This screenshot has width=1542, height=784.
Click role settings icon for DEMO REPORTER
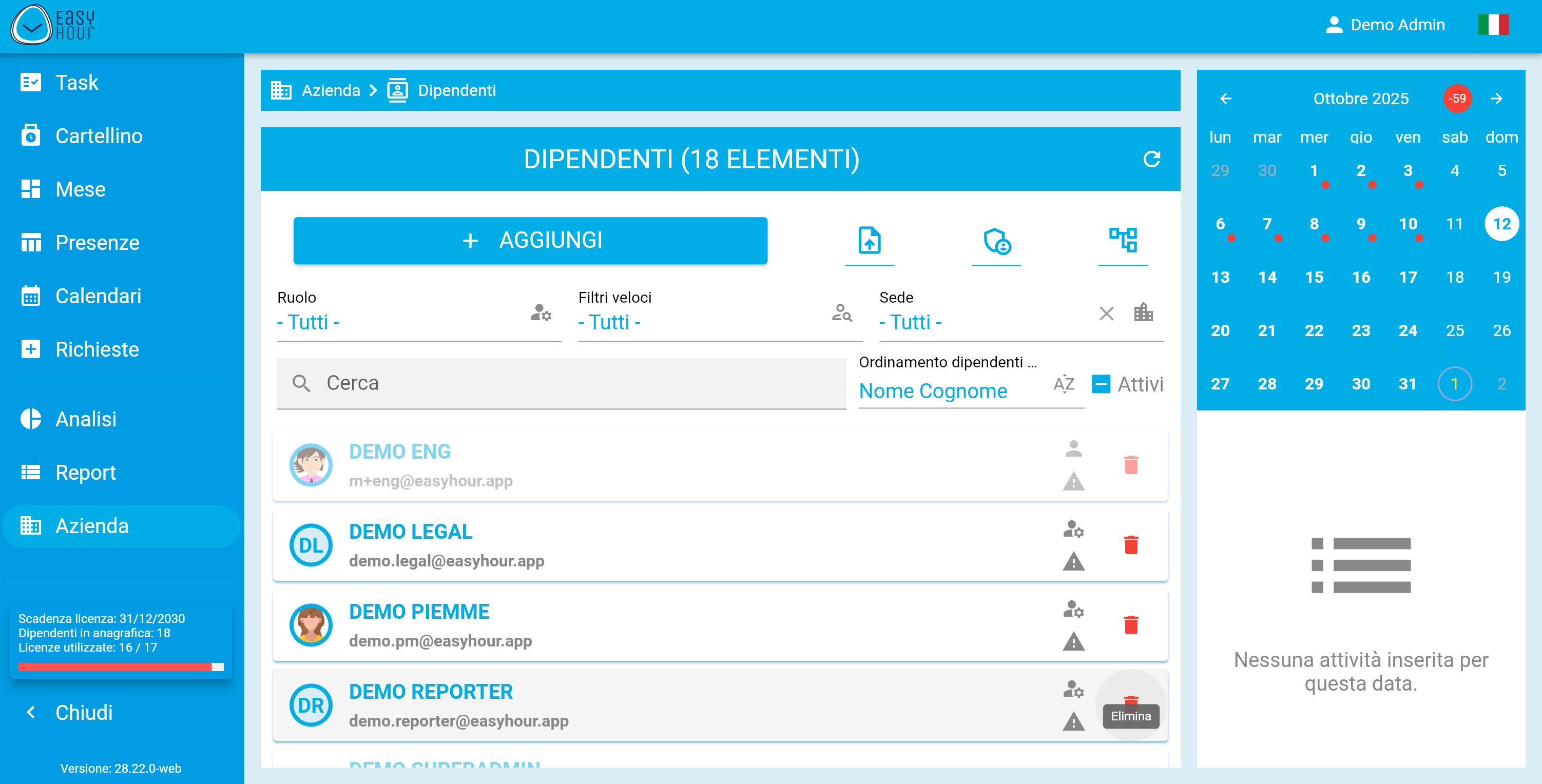[1073, 690]
